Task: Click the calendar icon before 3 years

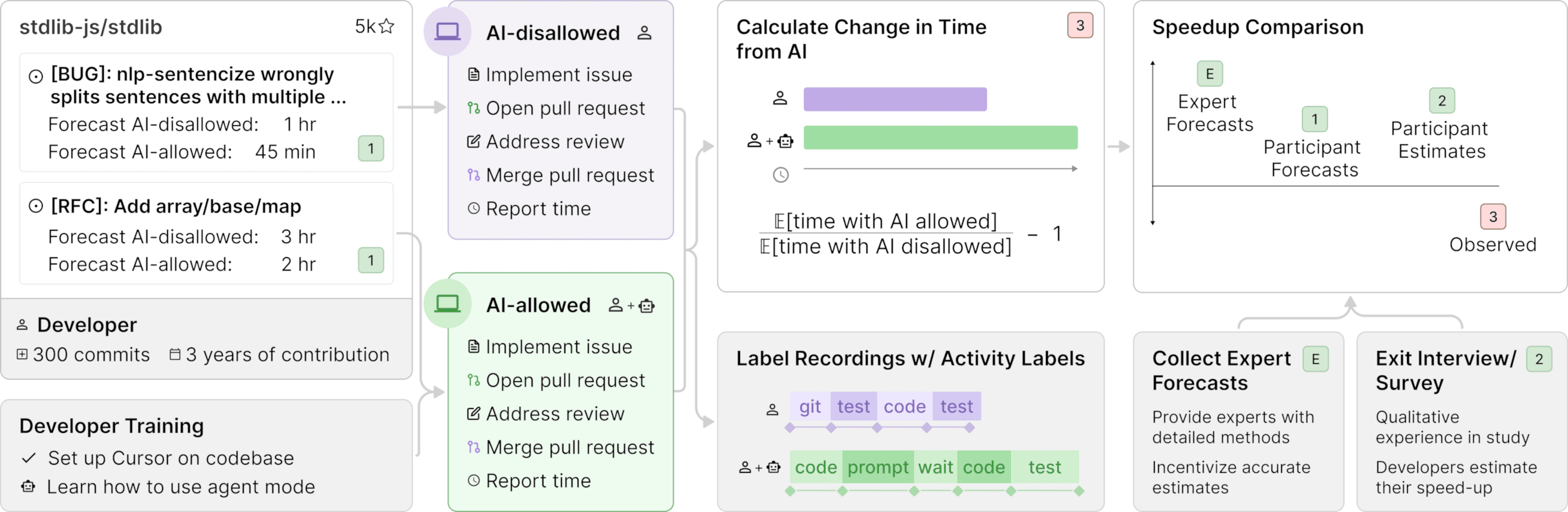Action: [175, 354]
